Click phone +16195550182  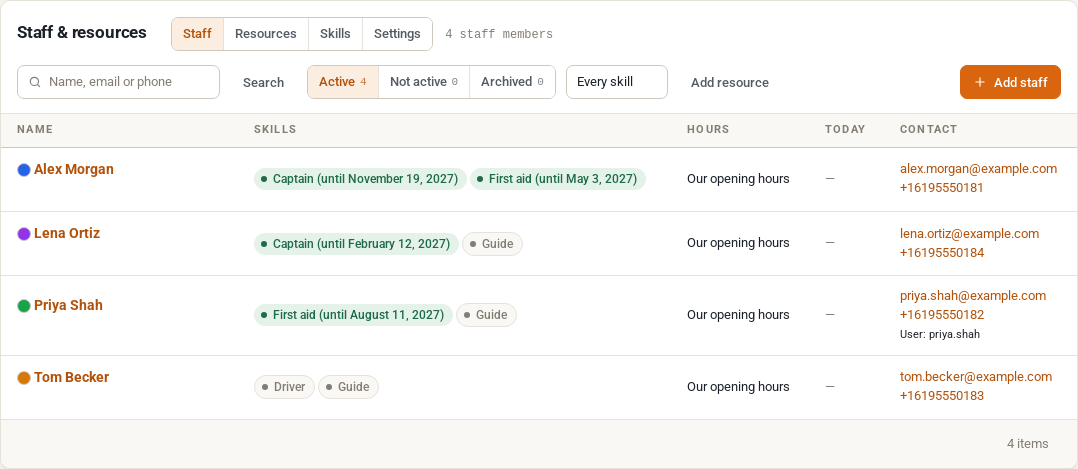pyautogui.click(x=942, y=315)
